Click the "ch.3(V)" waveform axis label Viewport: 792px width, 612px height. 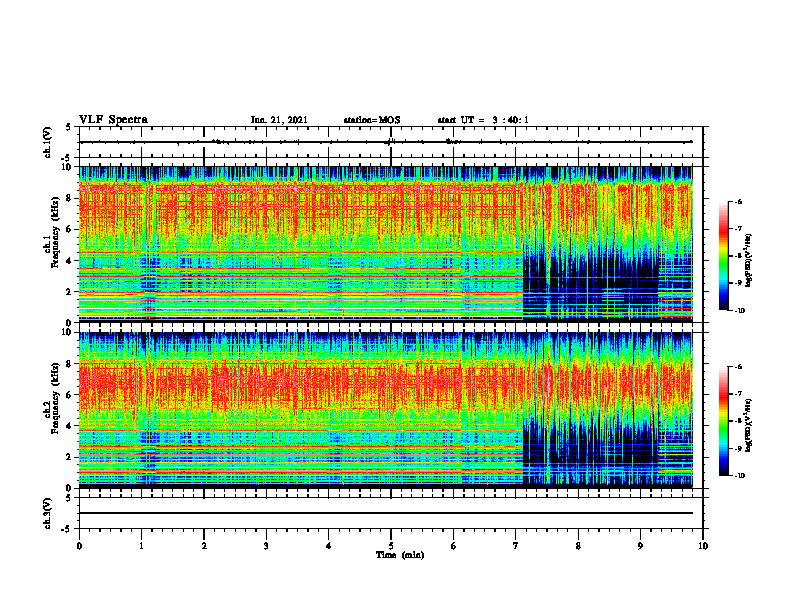coord(48,513)
